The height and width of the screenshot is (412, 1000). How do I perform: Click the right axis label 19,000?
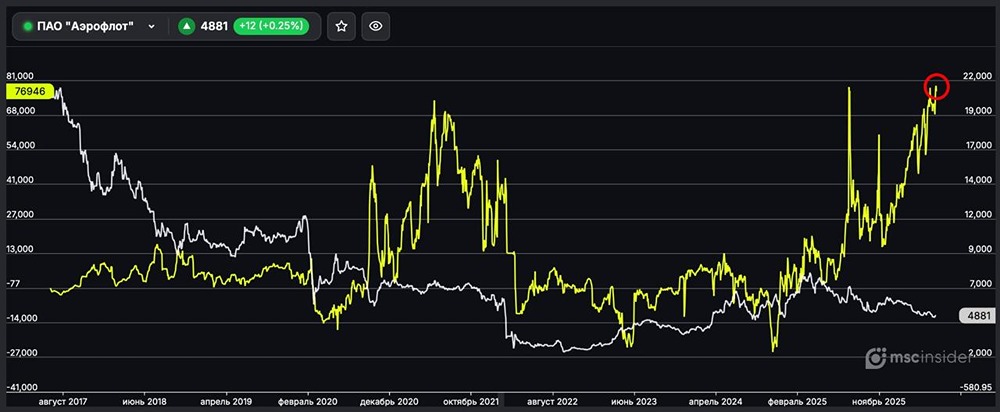pos(978,112)
